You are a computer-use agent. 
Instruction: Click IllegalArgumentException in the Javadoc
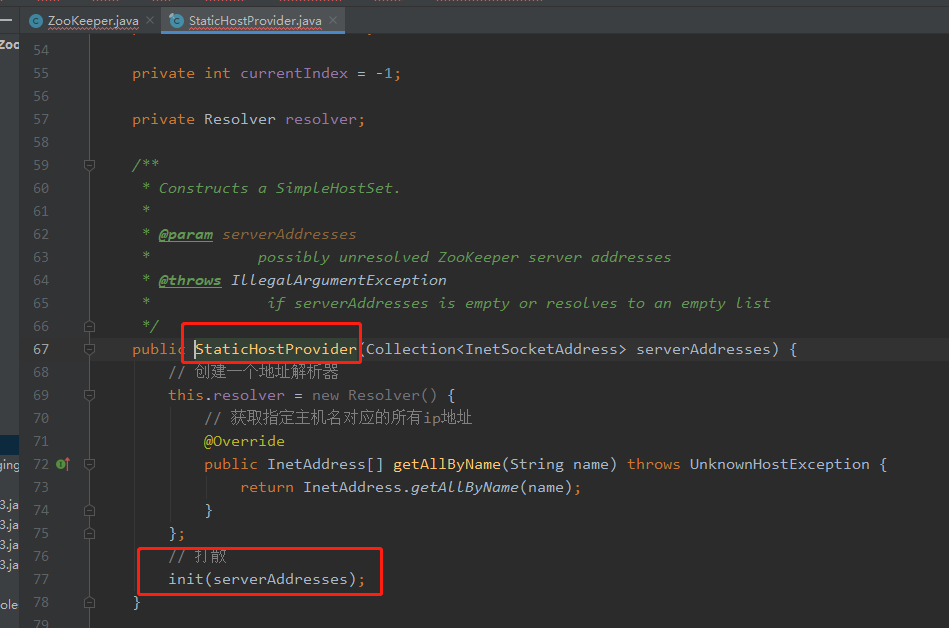[338, 280]
